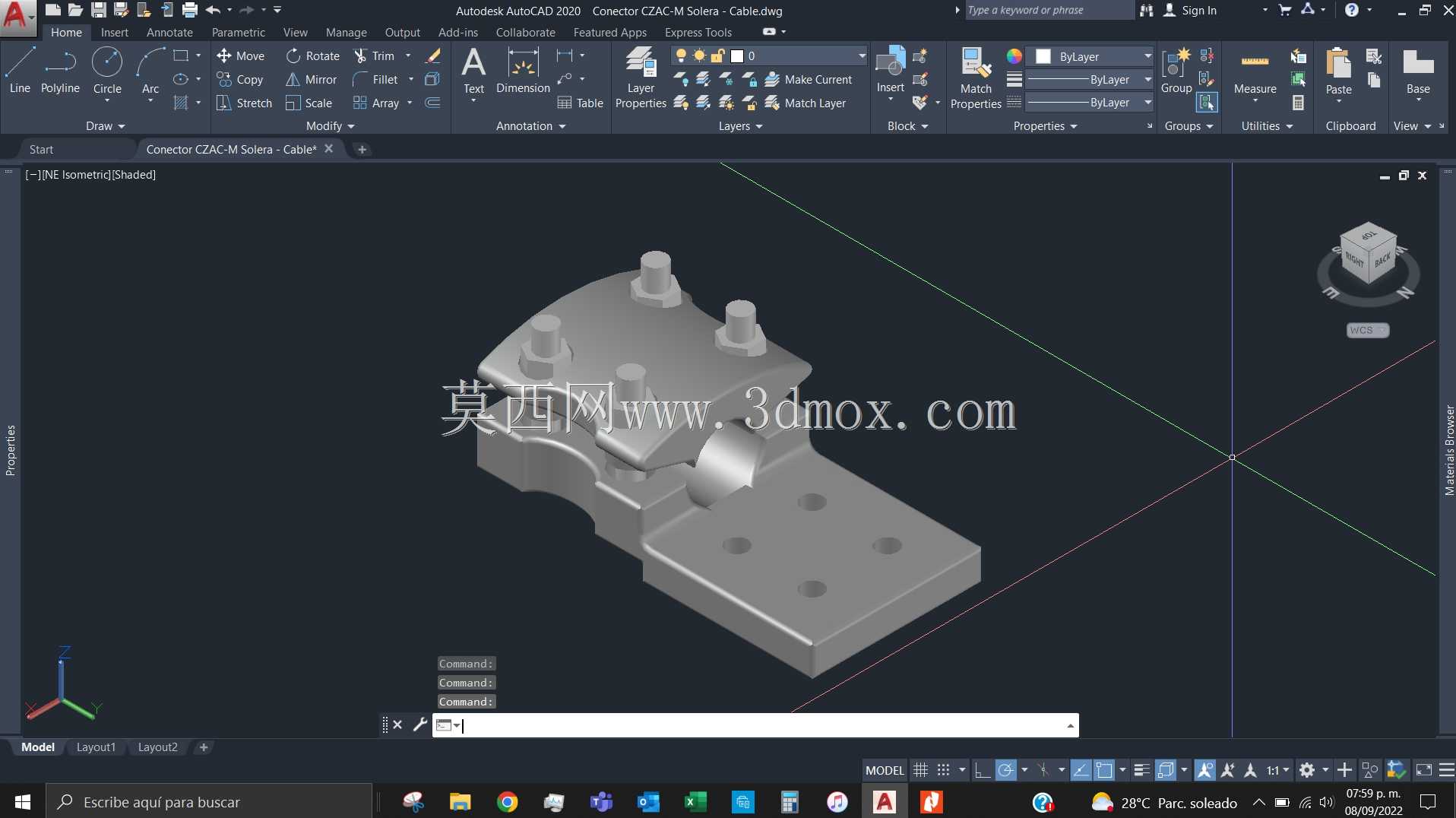Open annotation scale 1:1 dropdown
This screenshot has height=818, width=1456.
[1278, 770]
